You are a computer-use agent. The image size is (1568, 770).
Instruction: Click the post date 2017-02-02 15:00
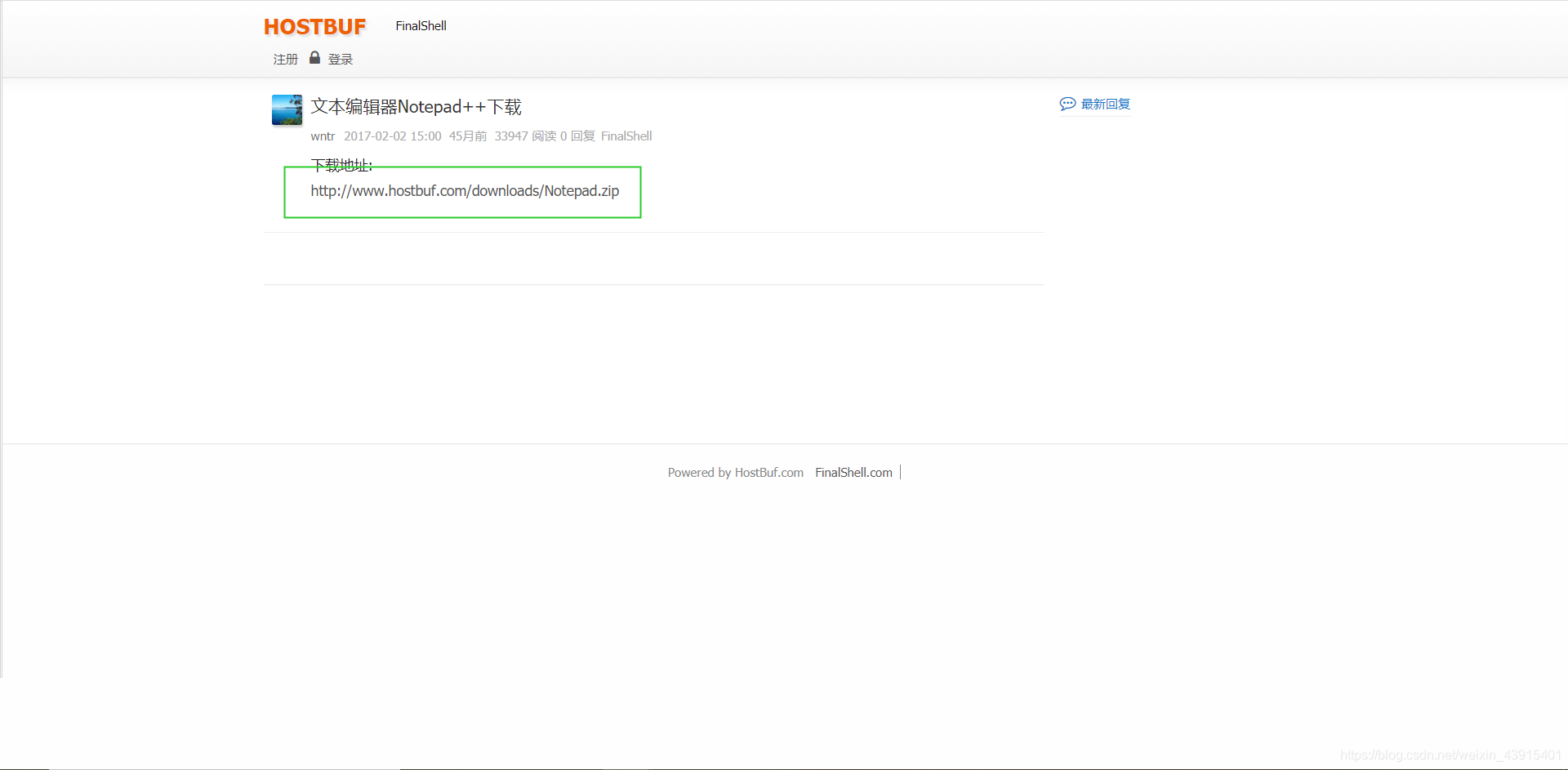[393, 136]
